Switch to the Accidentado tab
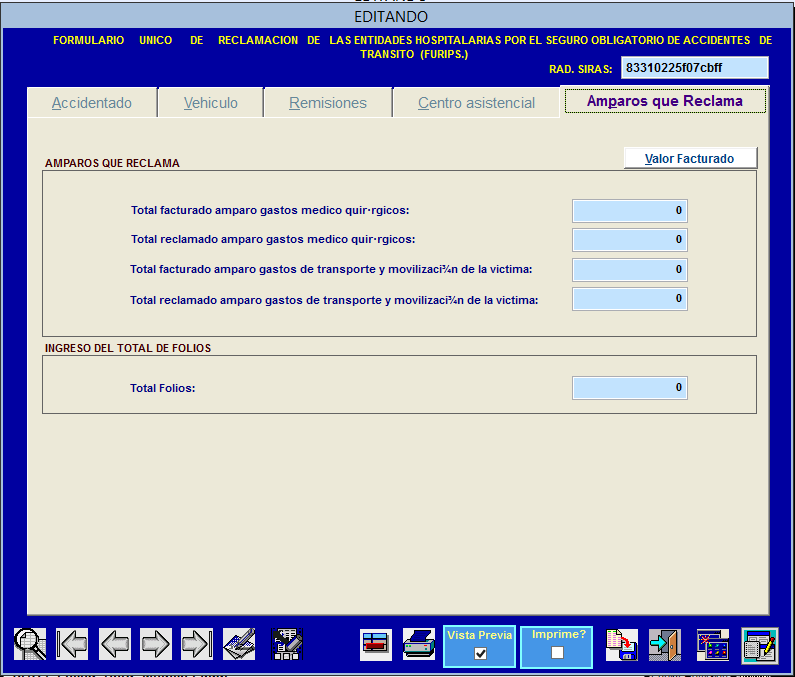Screen dimensions: 795x677 (92, 103)
